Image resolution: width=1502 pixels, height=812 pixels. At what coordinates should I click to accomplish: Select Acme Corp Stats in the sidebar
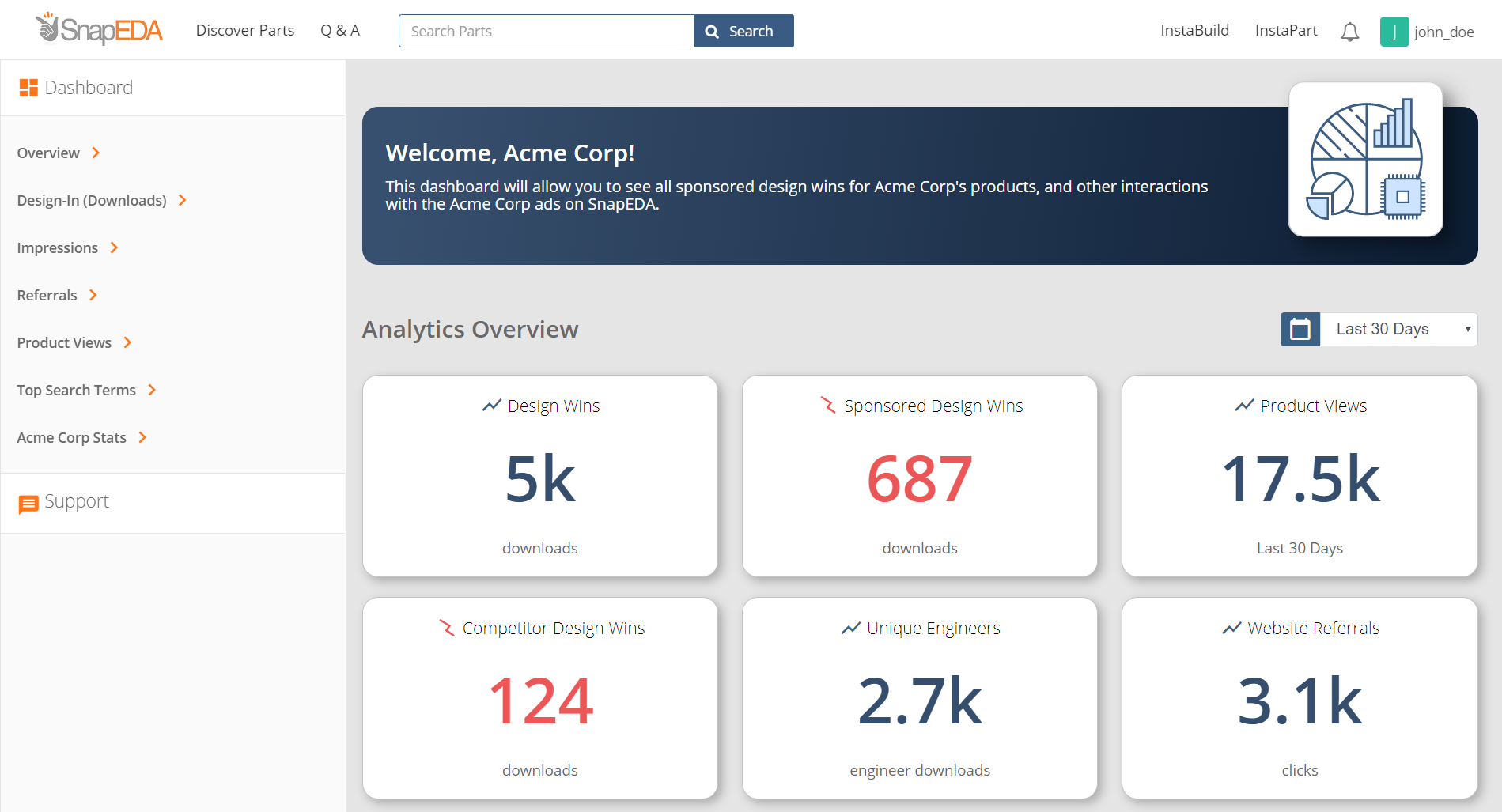71,437
